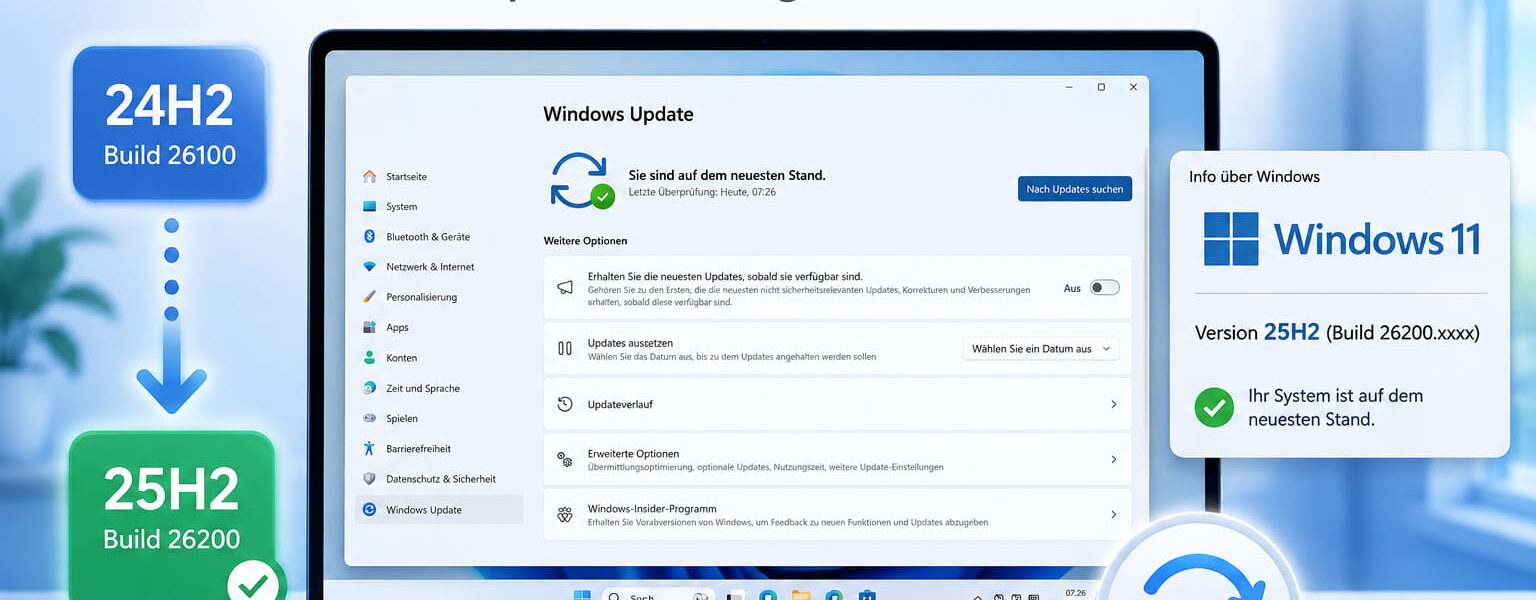
Task: Click the update sync status icon
Action: coord(582,181)
